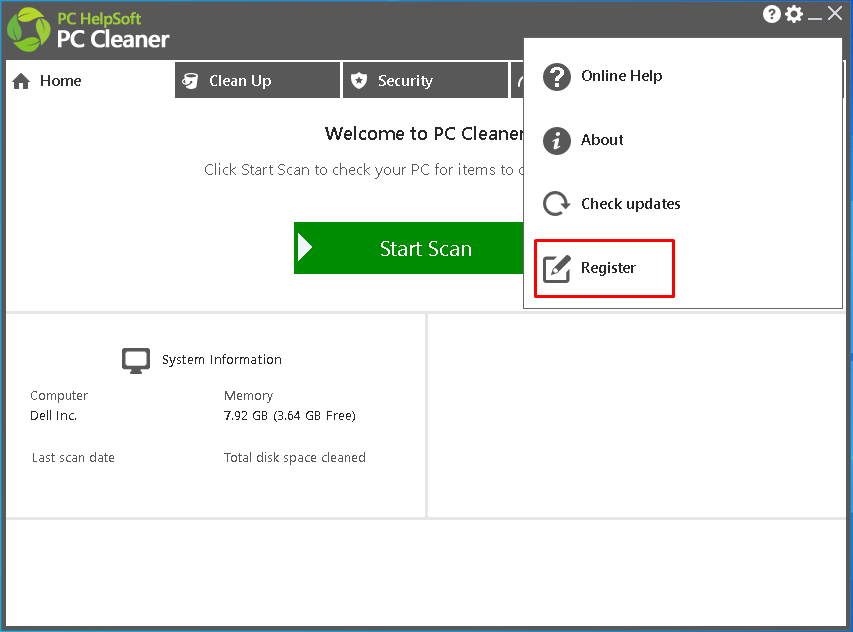Click the Computer label
Image resolution: width=853 pixels, height=632 pixels.
pos(59,395)
